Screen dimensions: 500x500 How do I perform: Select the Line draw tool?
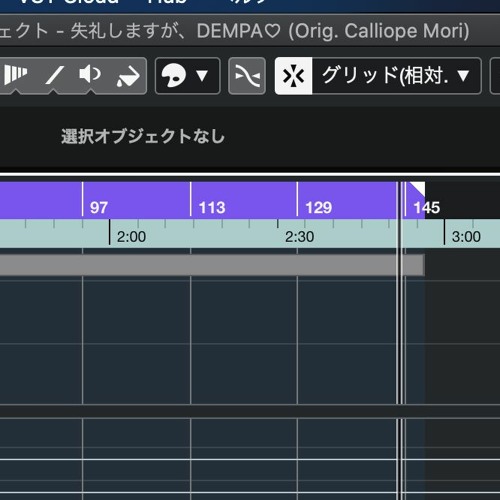(54, 75)
